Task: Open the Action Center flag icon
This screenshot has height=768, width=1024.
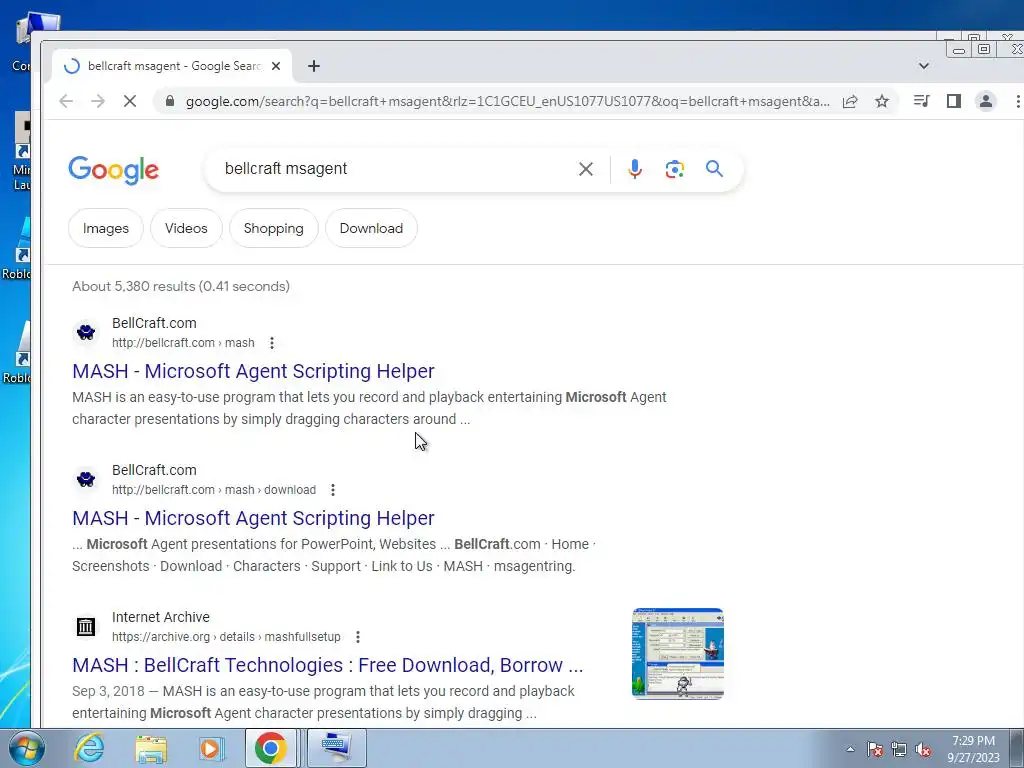Action: [875, 749]
